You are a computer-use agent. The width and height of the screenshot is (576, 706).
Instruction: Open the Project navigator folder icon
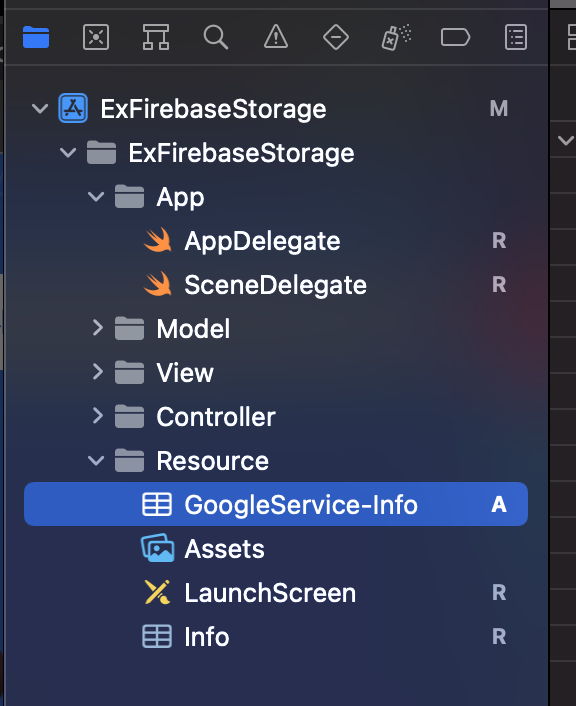pos(36,37)
